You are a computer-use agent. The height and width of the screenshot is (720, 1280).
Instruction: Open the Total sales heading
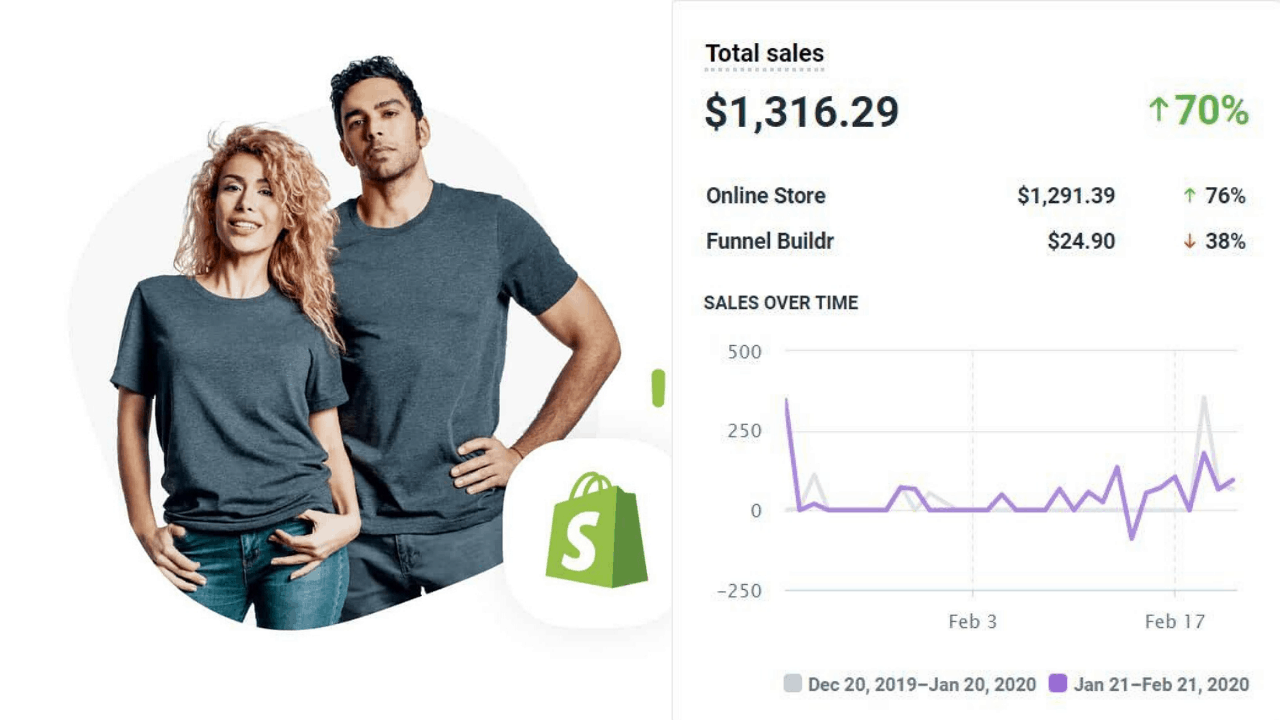pyautogui.click(x=765, y=54)
